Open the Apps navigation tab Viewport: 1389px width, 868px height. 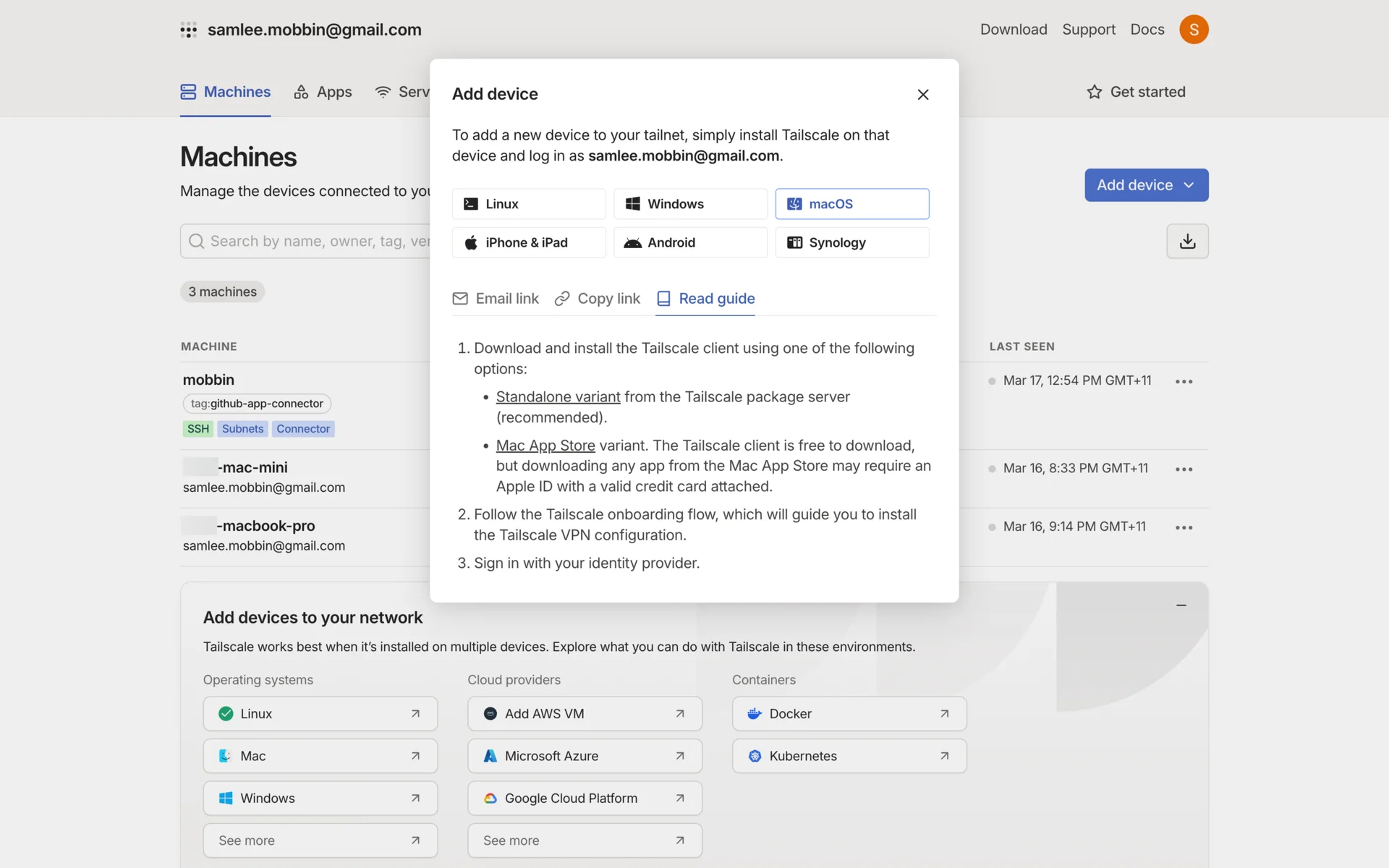click(323, 92)
